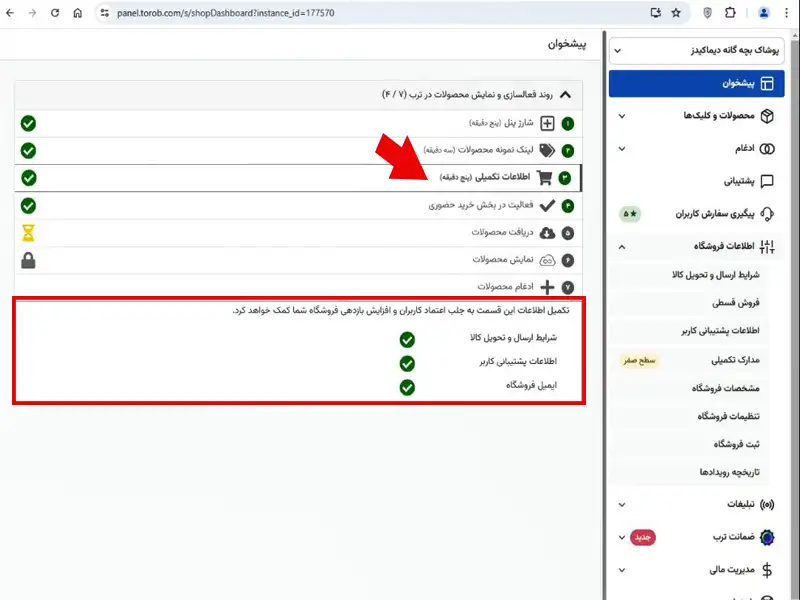Select step 5 دریافت محصولات row
The width and height of the screenshot is (800, 600).
[298, 233]
